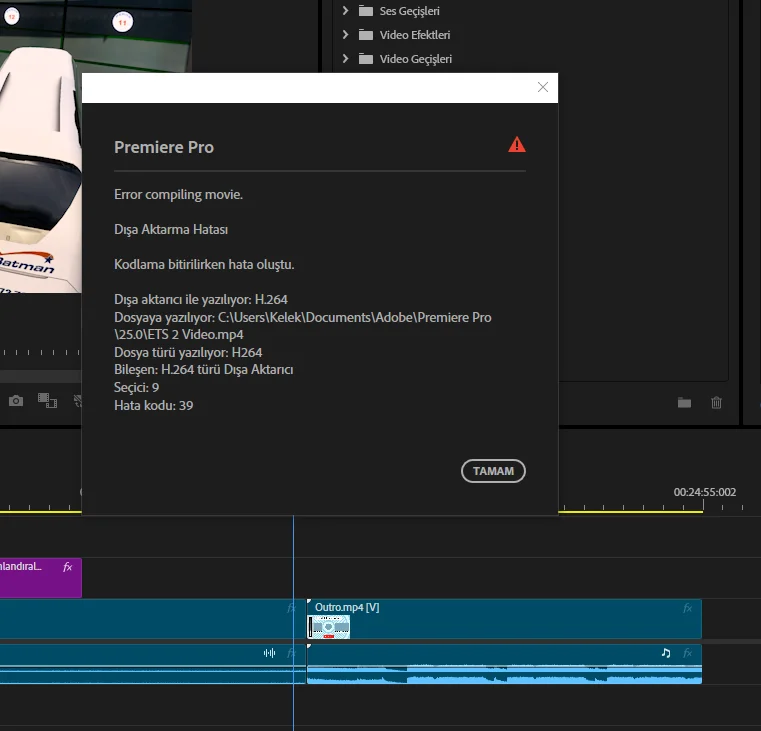The width and height of the screenshot is (761, 731).
Task: Create a new custom bin with folder icon
Action: pyautogui.click(x=684, y=402)
